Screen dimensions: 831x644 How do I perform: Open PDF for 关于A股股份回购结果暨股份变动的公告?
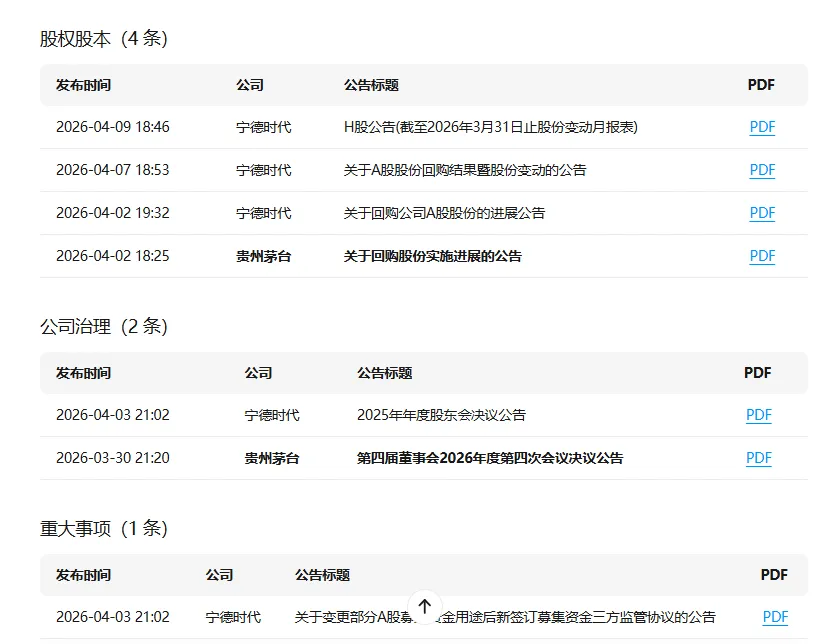click(762, 170)
